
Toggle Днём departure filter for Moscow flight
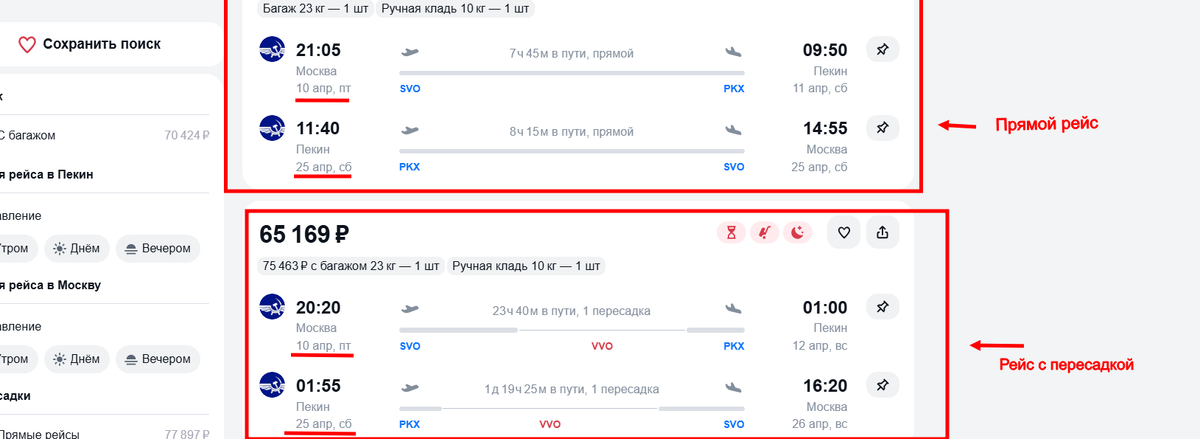78,358
